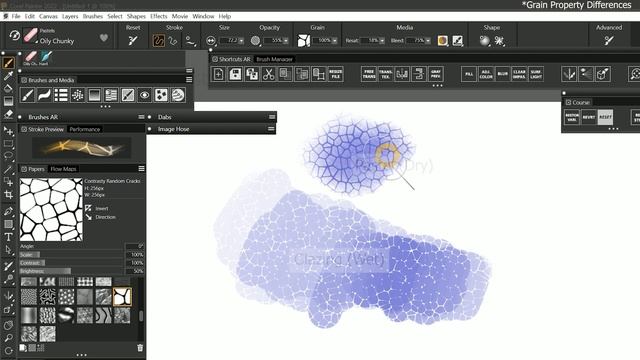Image resolution: width=640 pixels, height=360 pixels.
Task: Open the Size value dropdown
Action: (241, 40)
